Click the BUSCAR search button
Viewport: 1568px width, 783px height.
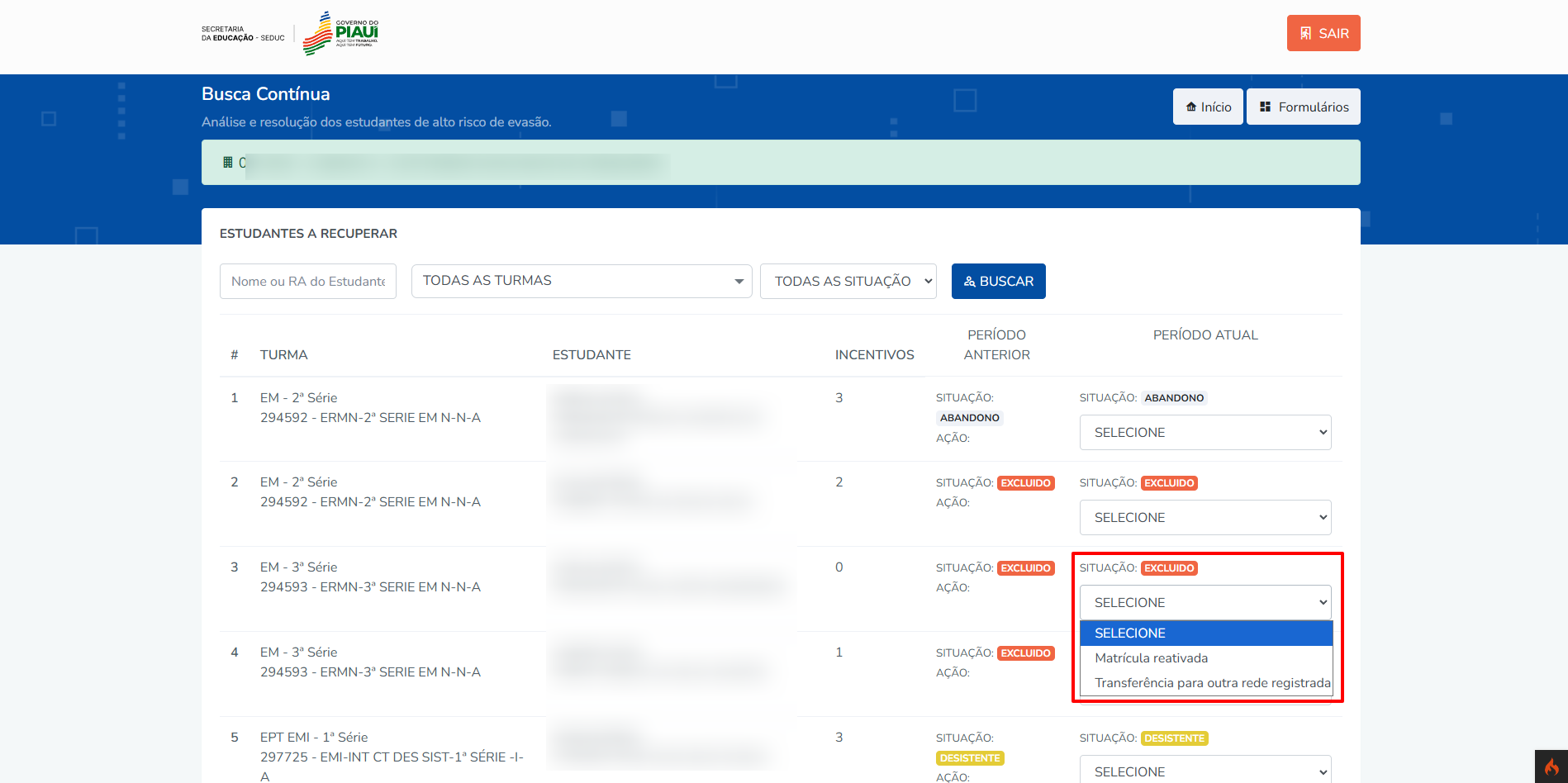998,281
